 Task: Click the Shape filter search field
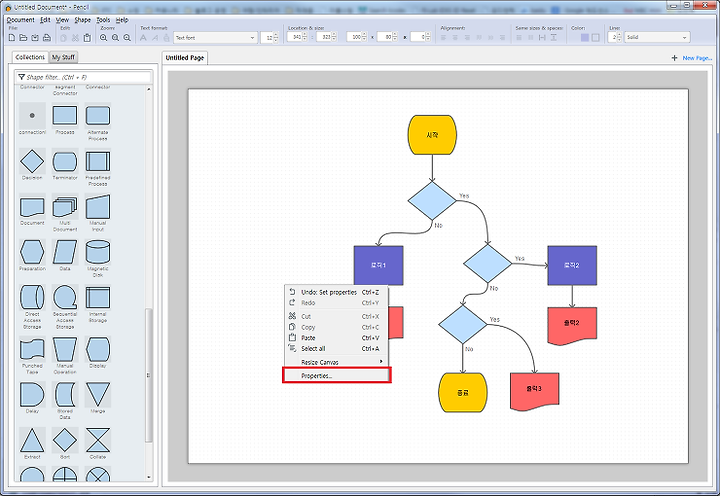click(x=84, y=77)
